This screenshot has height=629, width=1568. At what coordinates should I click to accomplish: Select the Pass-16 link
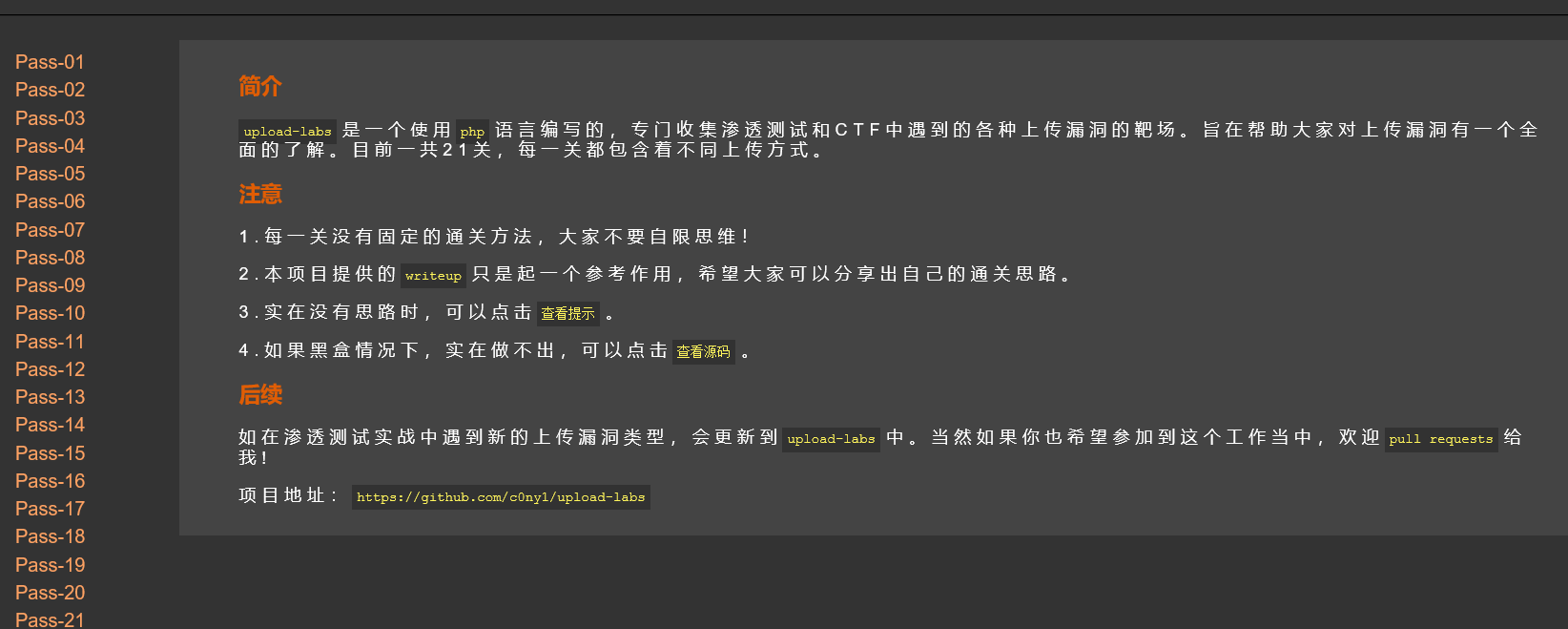(50, 481)
